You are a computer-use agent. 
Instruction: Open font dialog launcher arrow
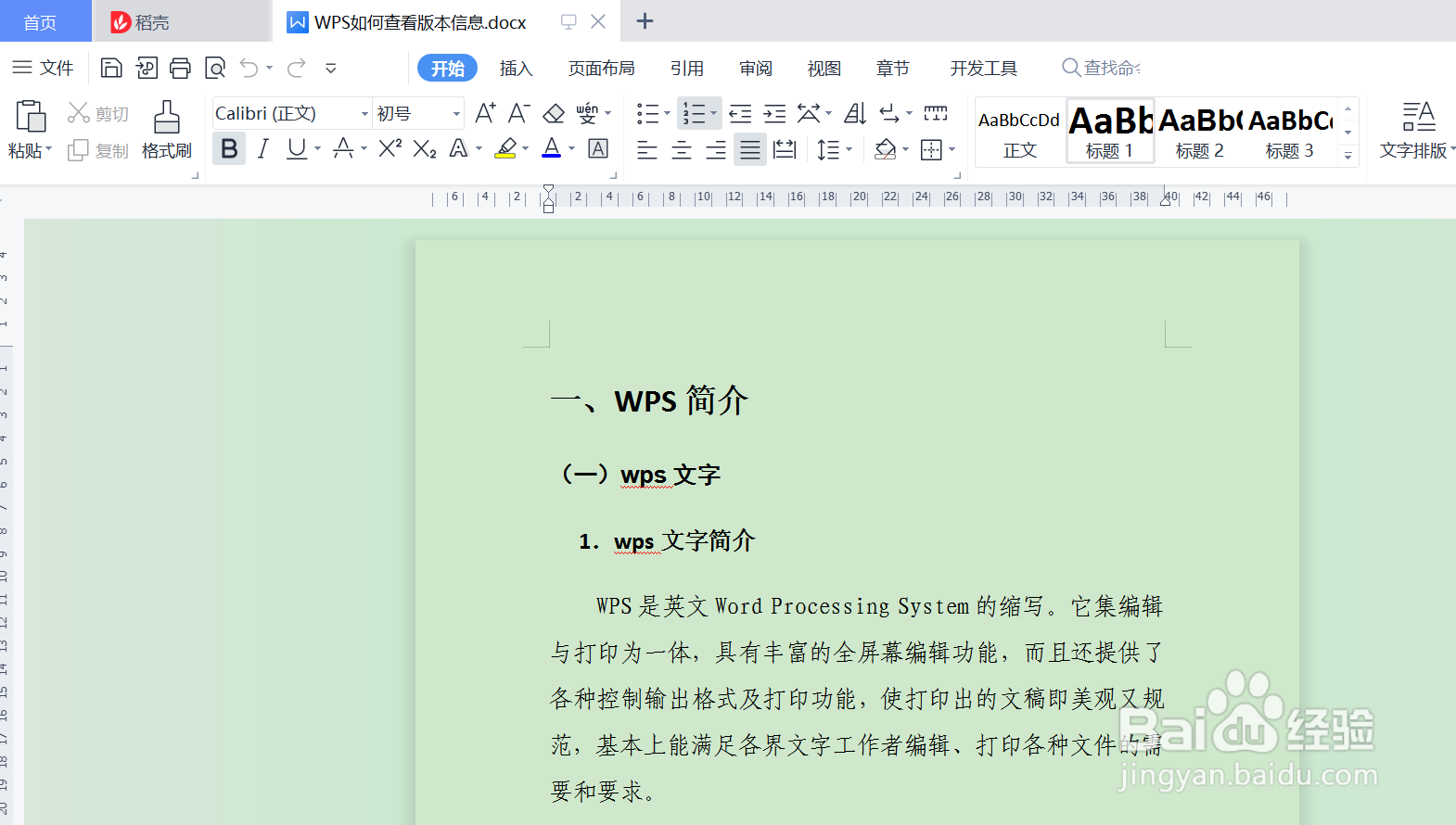(613, 175)
